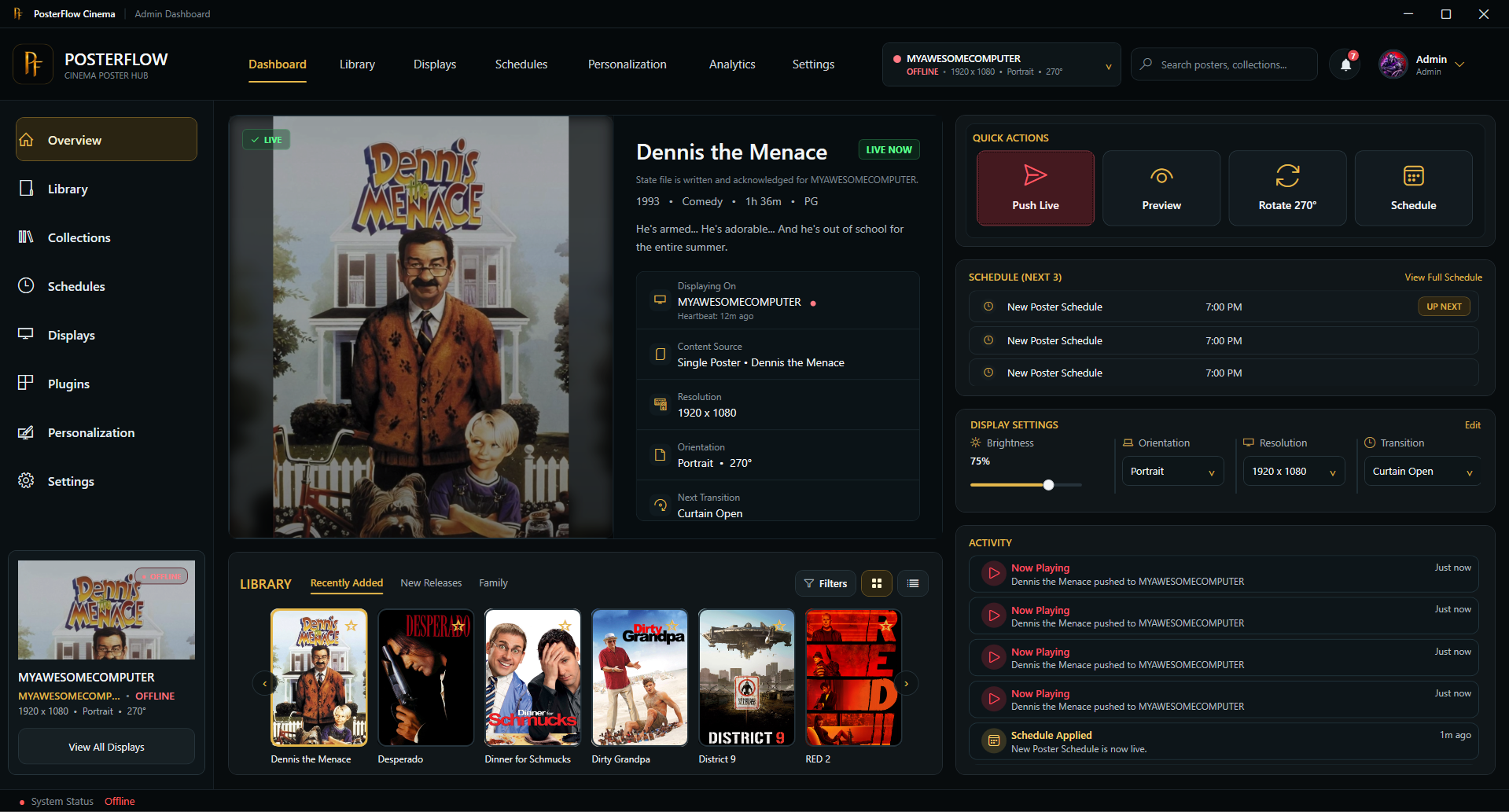This screenshot has height=812, width=1509.
Task: Click the Rotate 270° arrows icon
Action: [x=1287, y=175]
